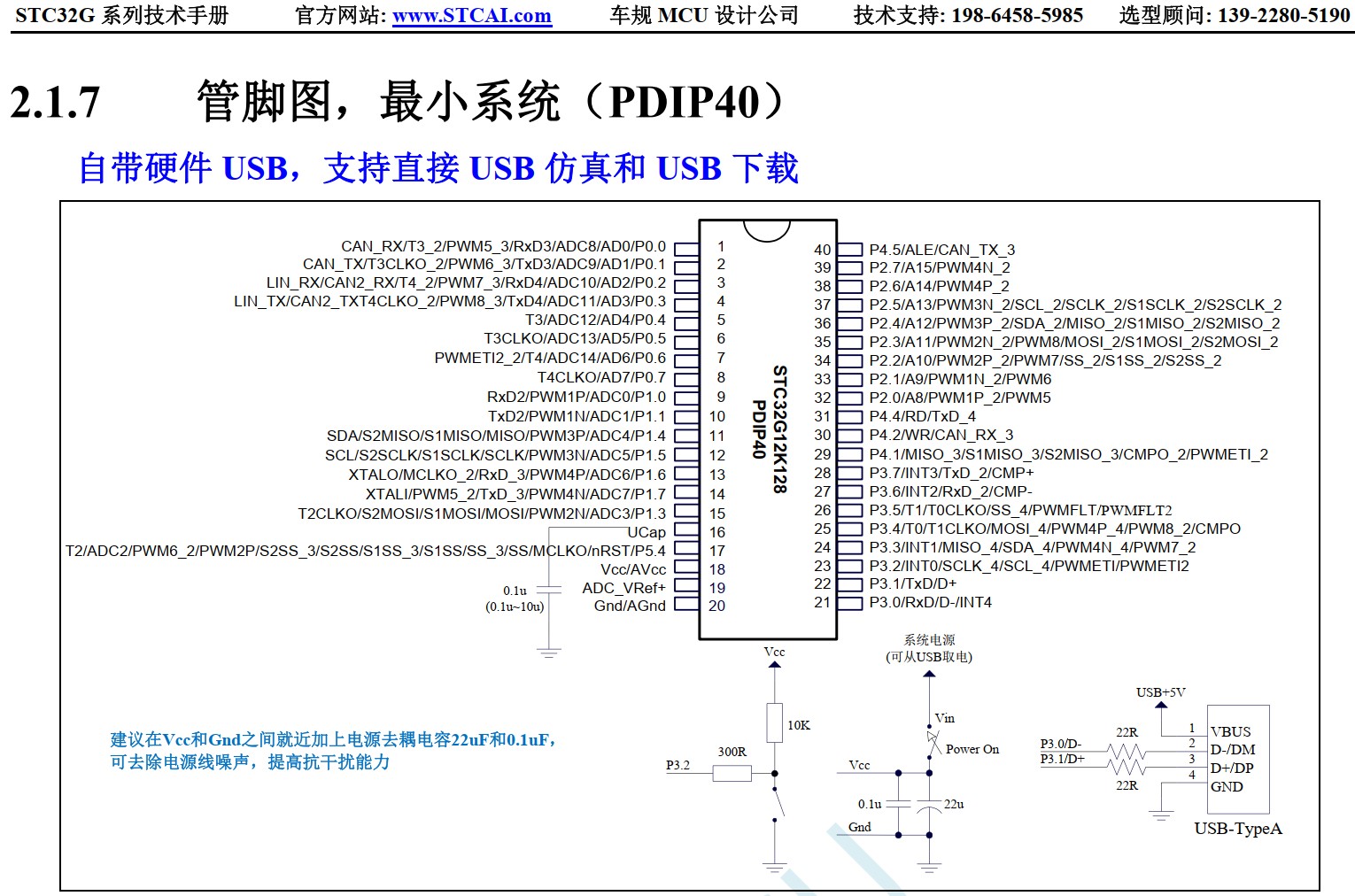Screen dimensions: 1355x896
Task: Open the www.STCAI.com website link
Action: 472,16
